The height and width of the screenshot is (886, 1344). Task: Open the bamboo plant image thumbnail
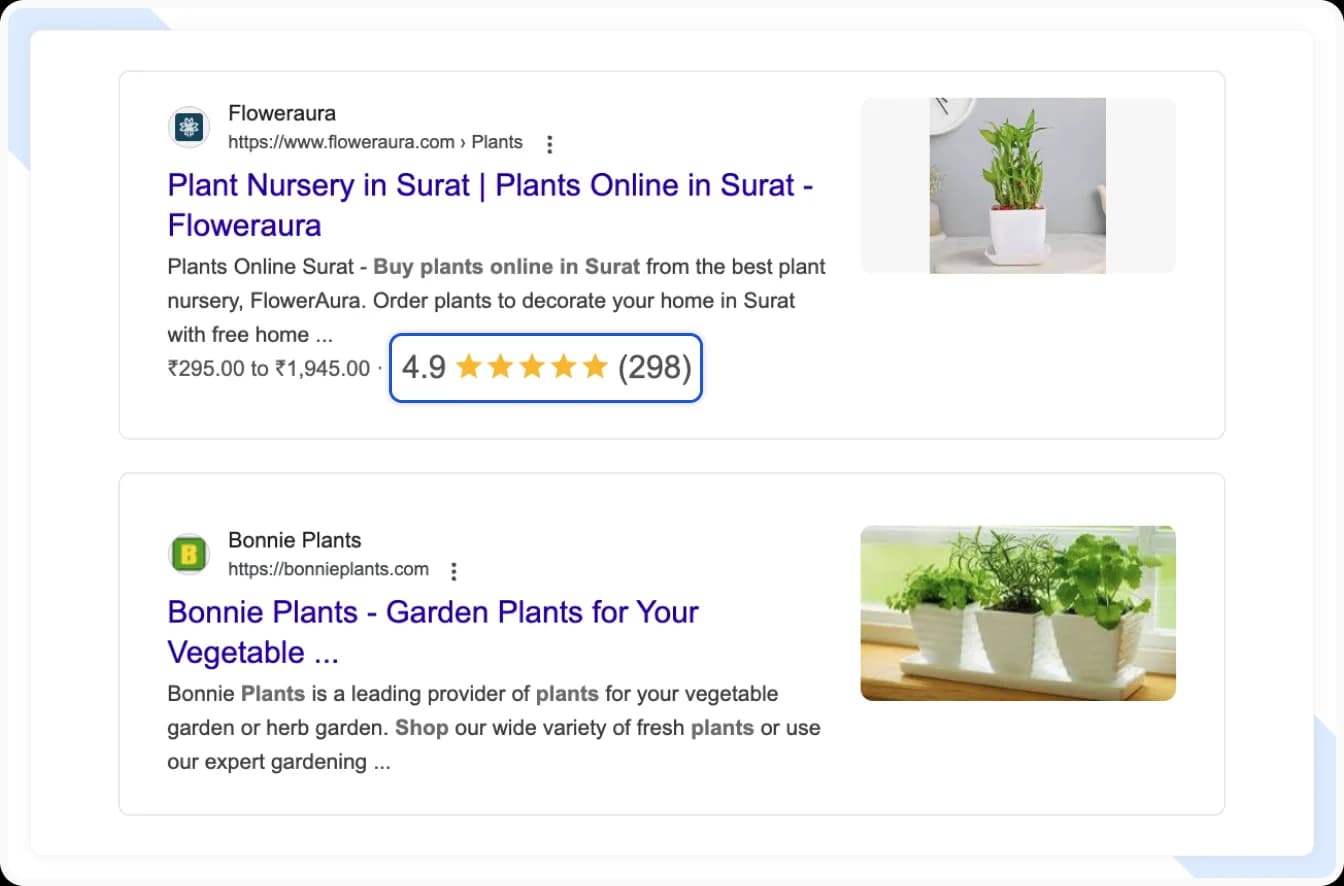[x=1017, y=185]
